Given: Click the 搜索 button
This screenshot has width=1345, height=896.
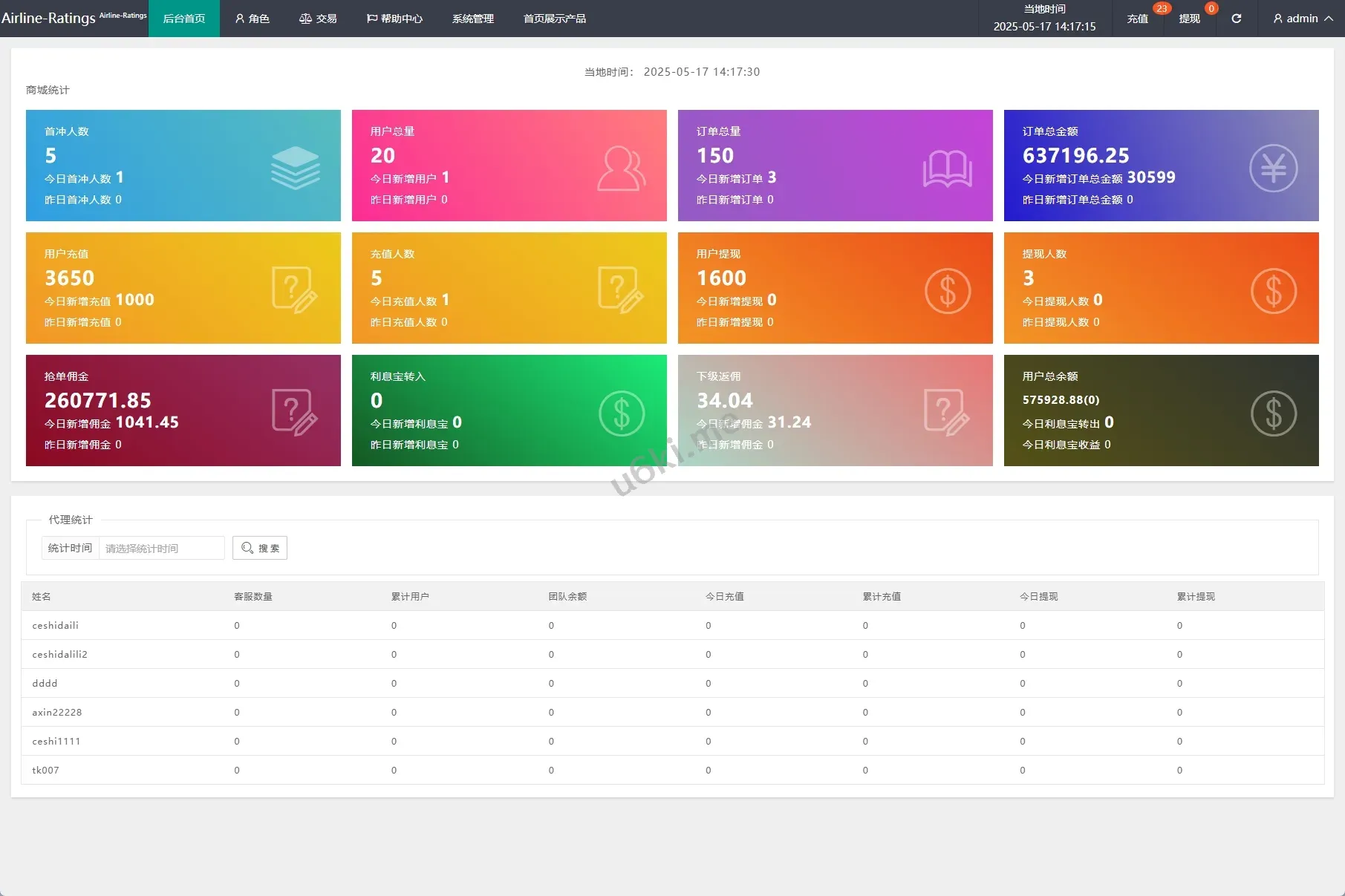Looking at the screenshot, I should [x=260, y=548].
